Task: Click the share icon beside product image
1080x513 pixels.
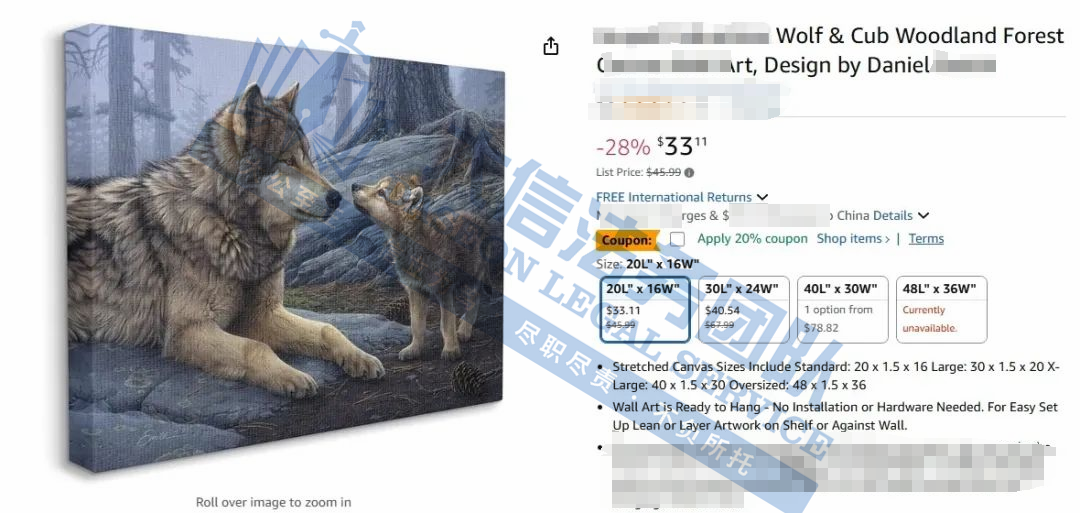Action: (x=550, y=46)
